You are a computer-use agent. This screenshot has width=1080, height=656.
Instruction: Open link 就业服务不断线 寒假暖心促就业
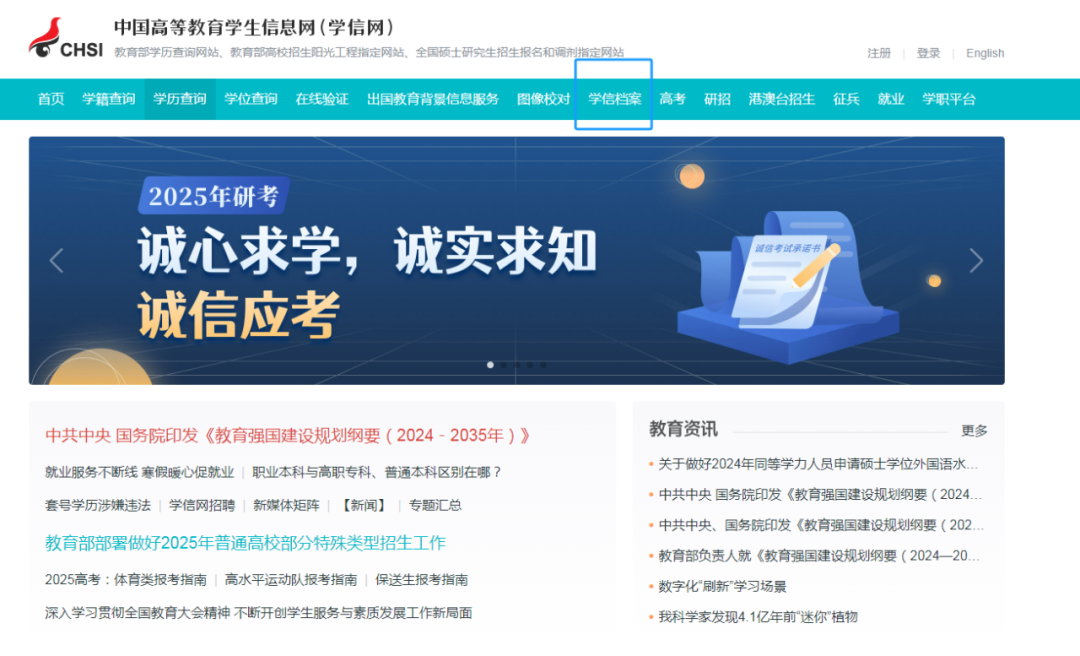tap(139, 472)
